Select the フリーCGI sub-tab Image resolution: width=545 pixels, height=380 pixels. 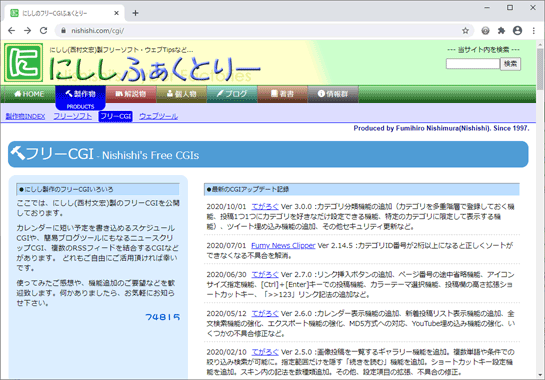(115, 116)
